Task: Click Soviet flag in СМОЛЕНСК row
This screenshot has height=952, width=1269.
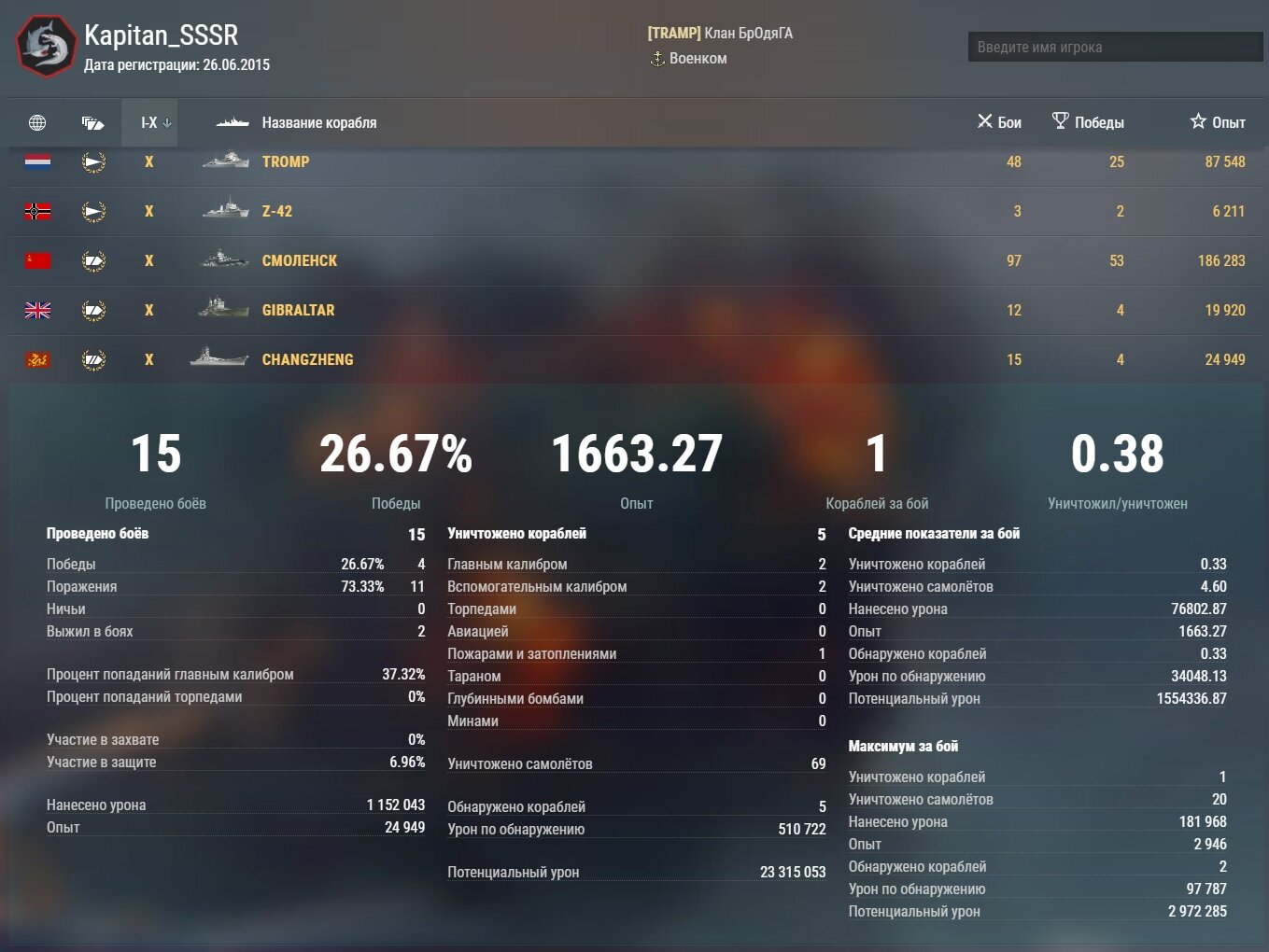Action: coord(37,260)
